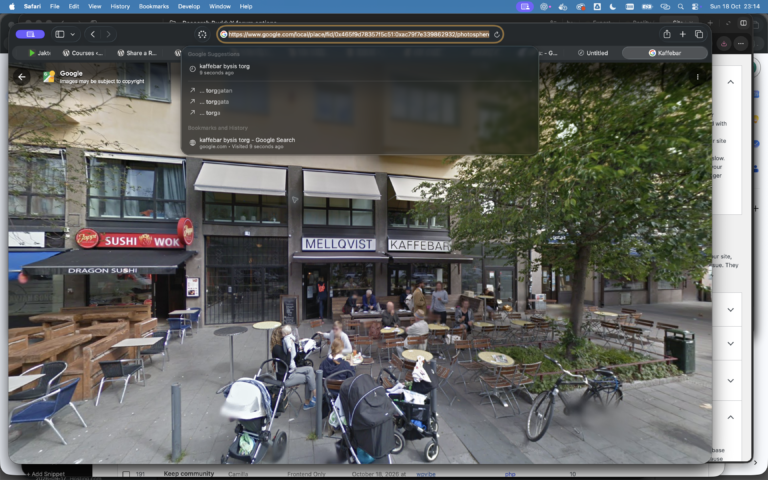
Task: Reload the current page
Action: (x=497, y=34)
